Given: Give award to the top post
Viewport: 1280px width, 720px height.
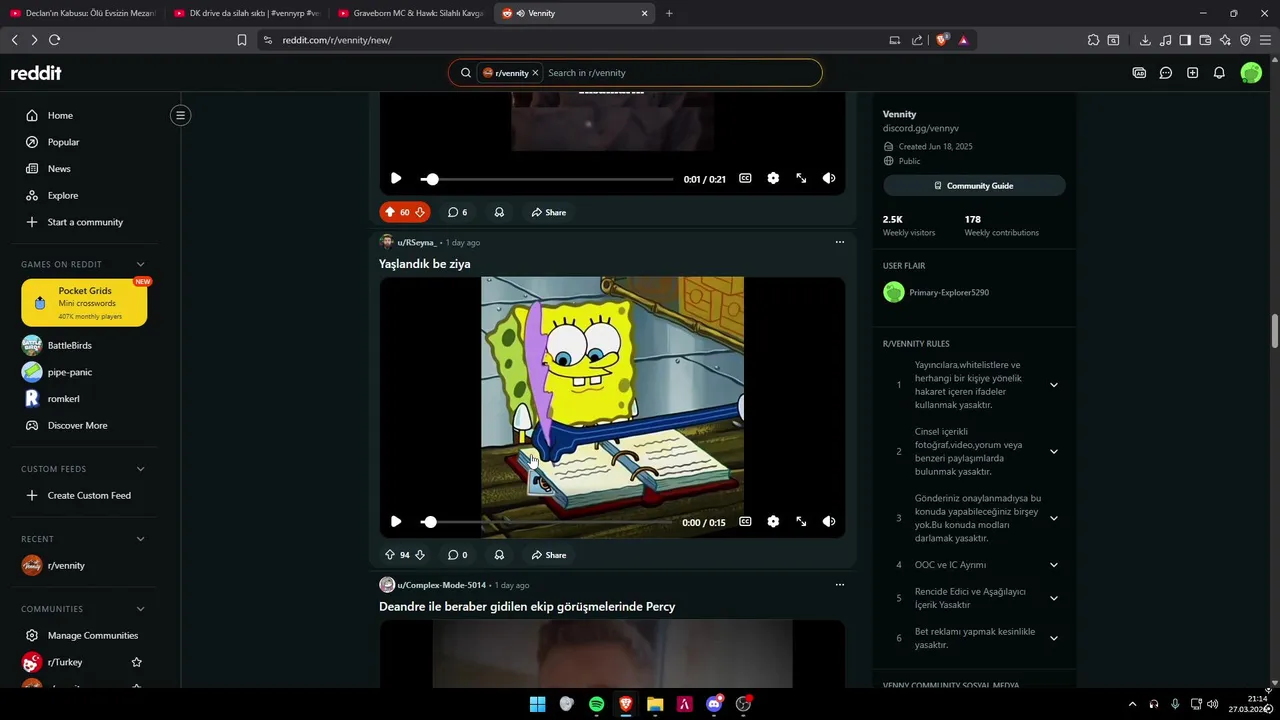Looking at the screenshot, I should pos(499,212).
